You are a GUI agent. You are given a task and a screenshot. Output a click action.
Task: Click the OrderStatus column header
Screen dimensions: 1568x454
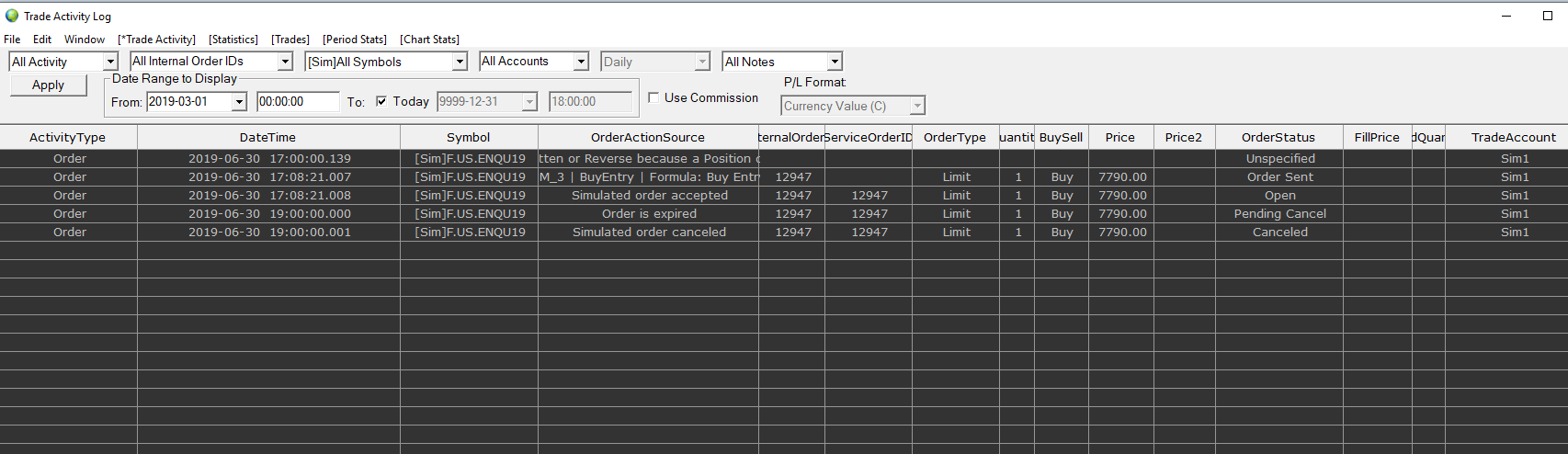pos(1278,137)
